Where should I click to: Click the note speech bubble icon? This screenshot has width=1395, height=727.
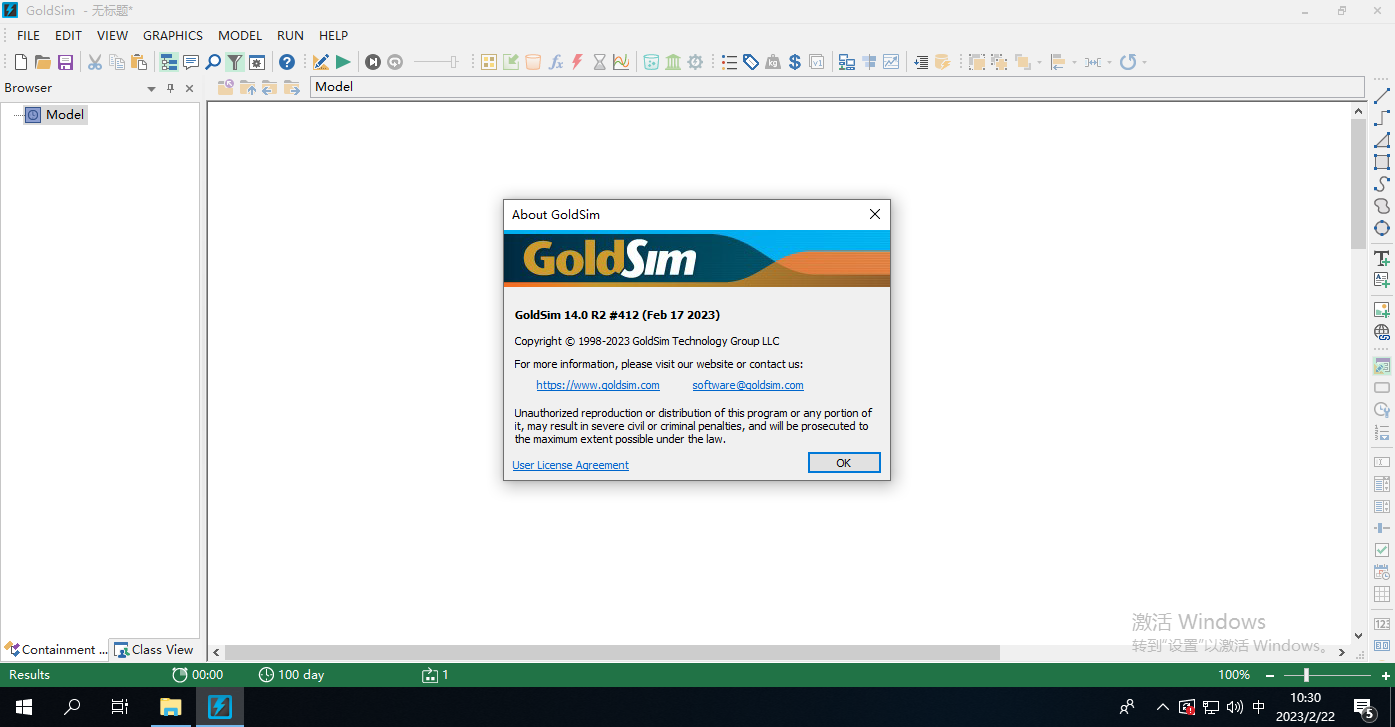point(191,62)
